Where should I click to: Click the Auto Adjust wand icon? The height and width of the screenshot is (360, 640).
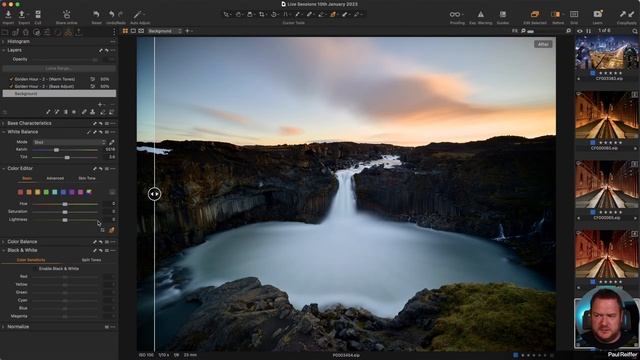click(138, 14)
